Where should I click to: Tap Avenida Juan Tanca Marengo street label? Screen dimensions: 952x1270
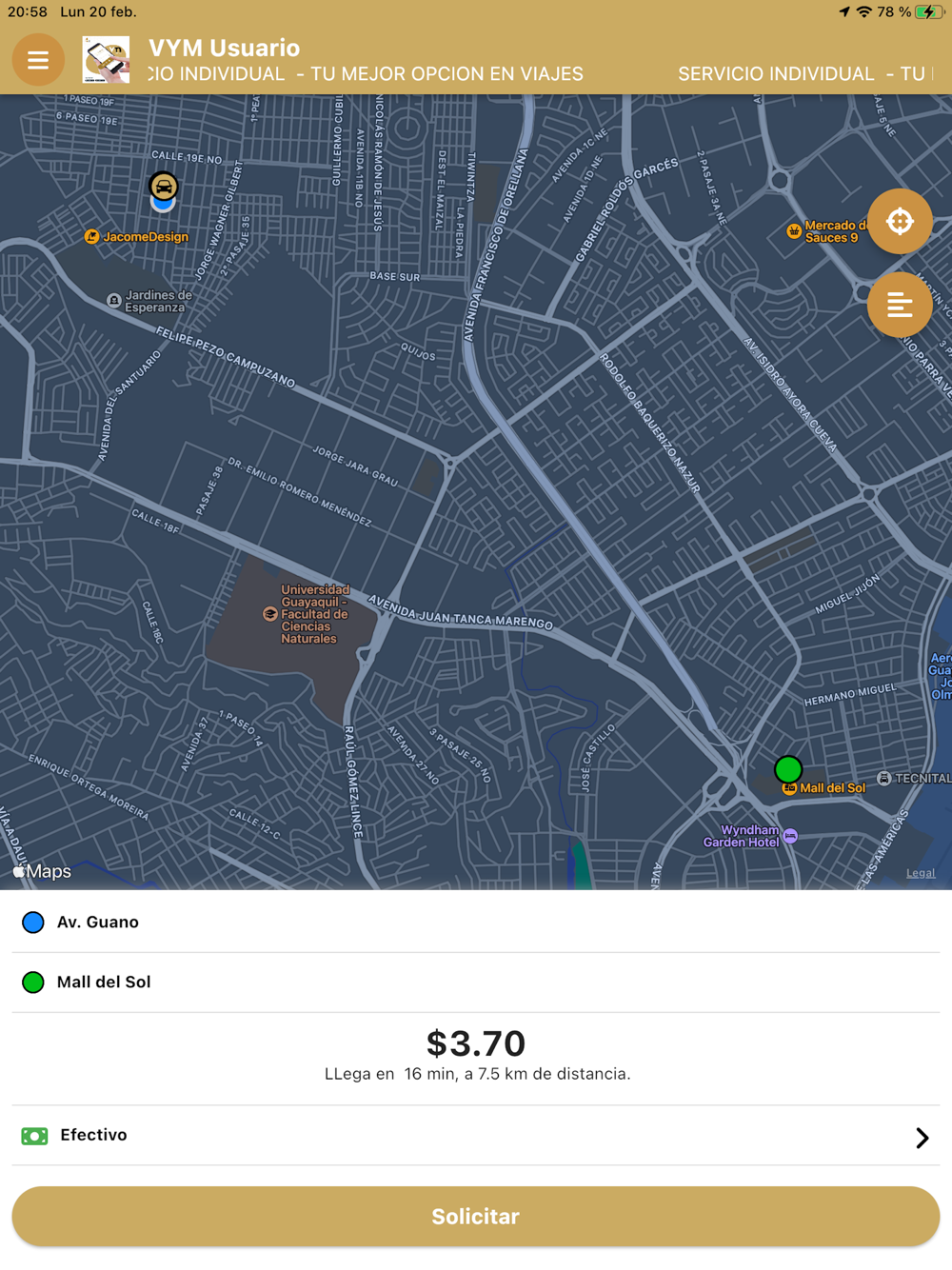[x=460, y=613]
